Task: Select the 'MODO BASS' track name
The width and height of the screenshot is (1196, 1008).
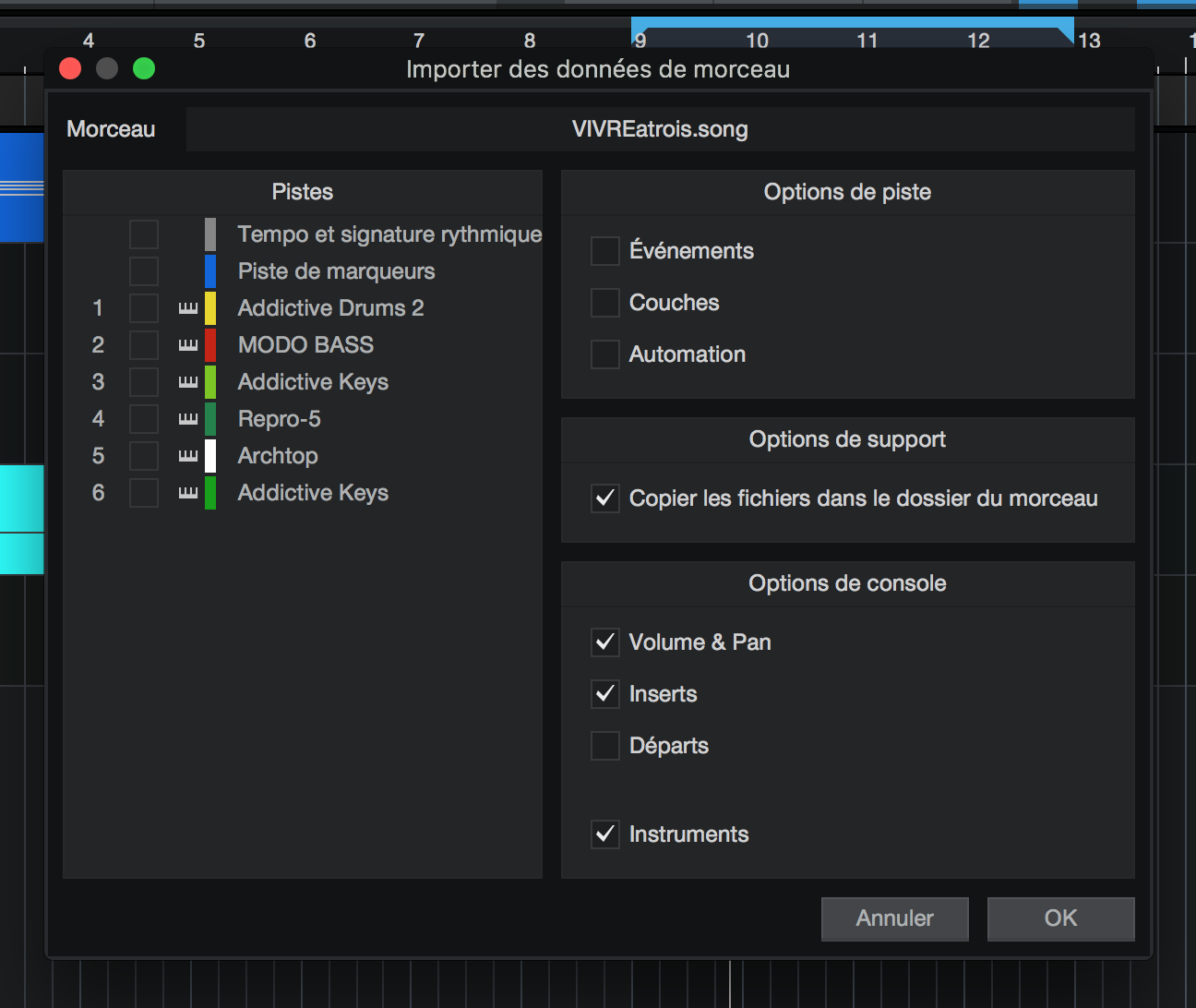Action: coord(305,345)
